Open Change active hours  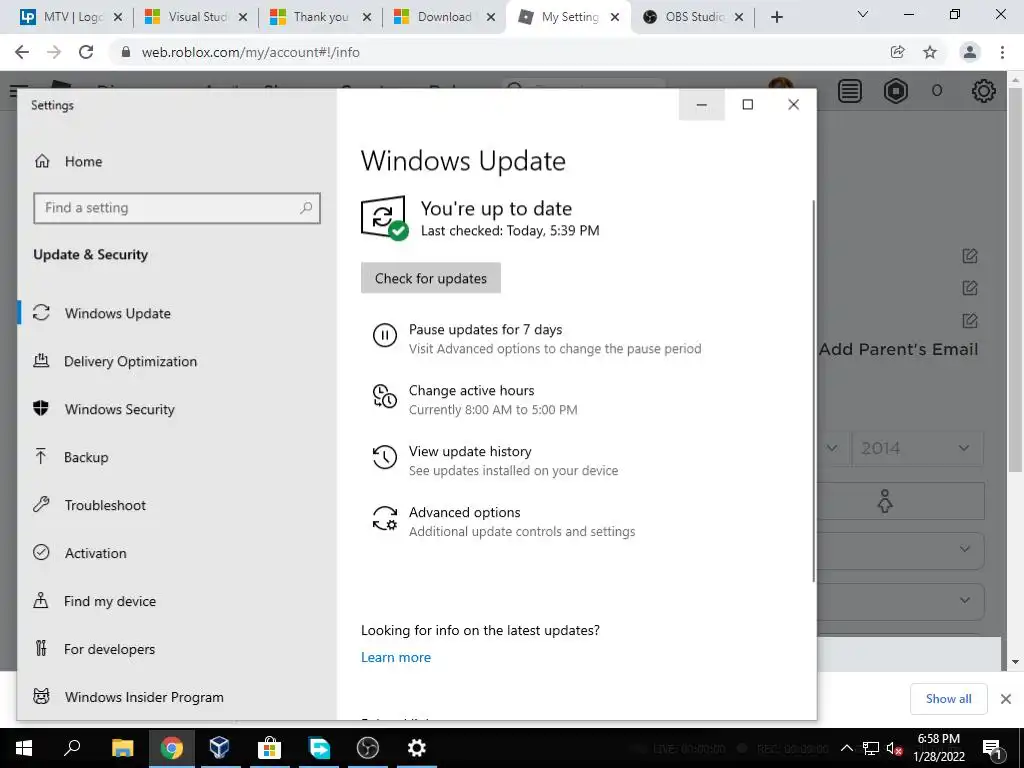[475, 400]
